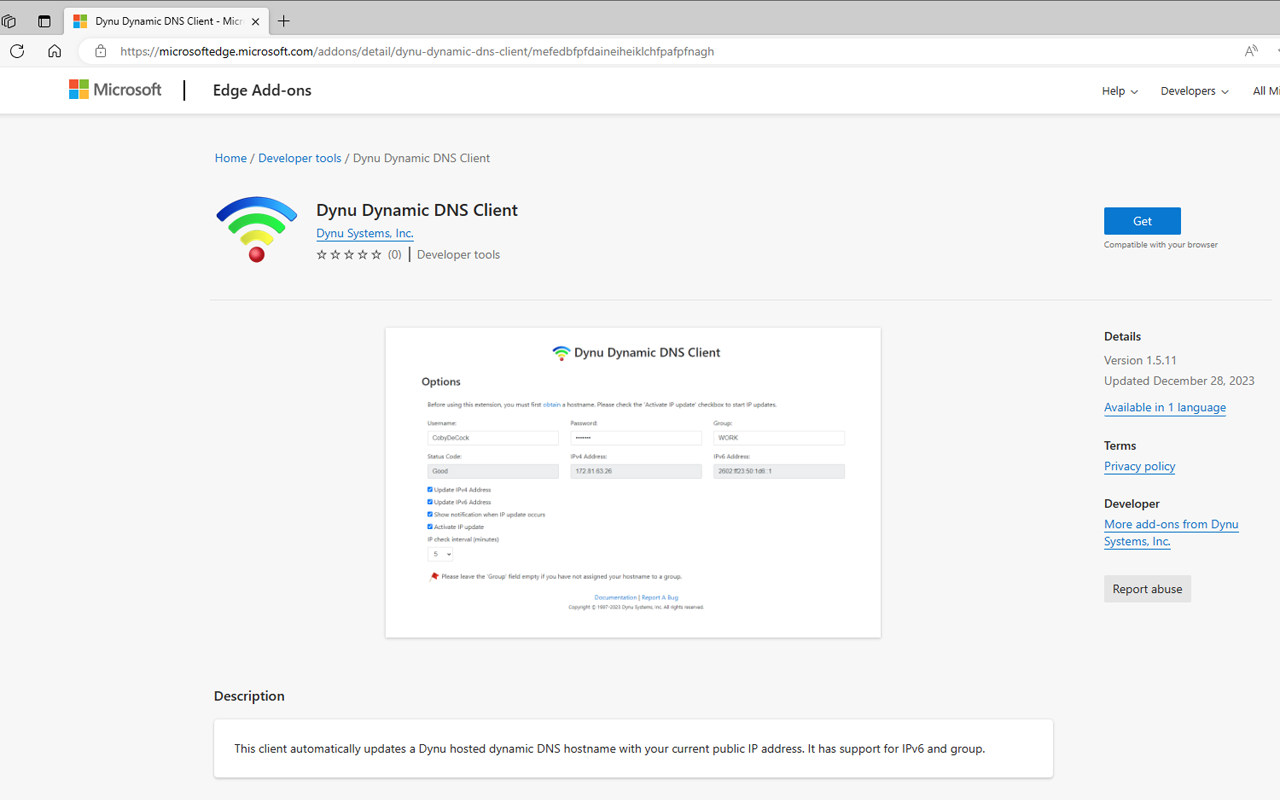Click the Get button
The height and width of the screenshot is (800, 1280).
(x=1142, y=221)
